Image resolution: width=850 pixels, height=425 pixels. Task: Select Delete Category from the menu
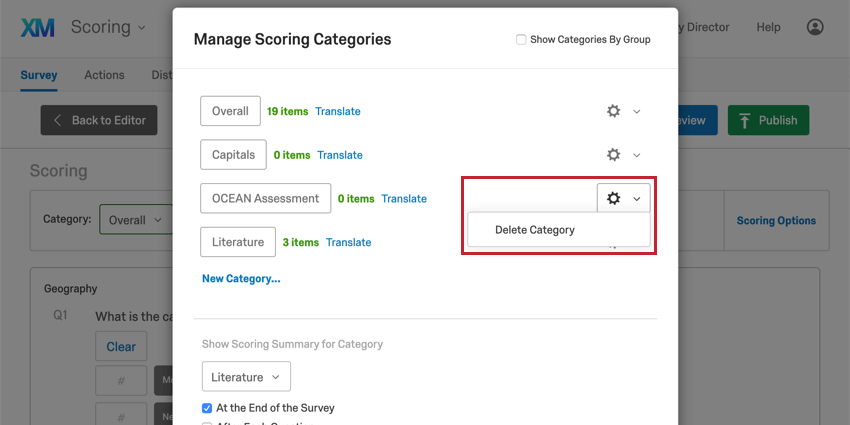[535, 230]
